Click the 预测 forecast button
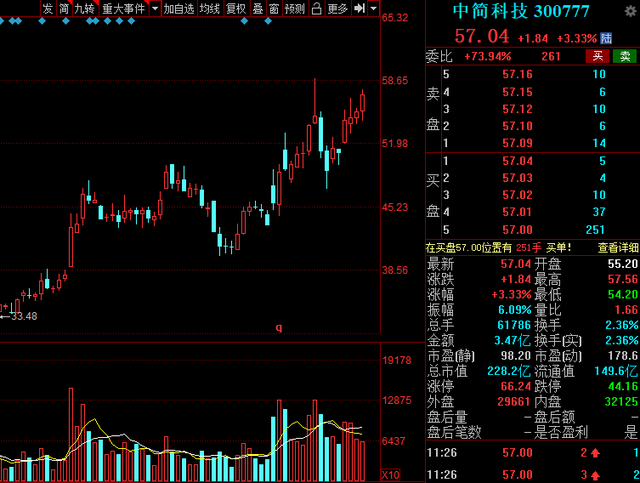640x483 pixels. click(295, 8)
